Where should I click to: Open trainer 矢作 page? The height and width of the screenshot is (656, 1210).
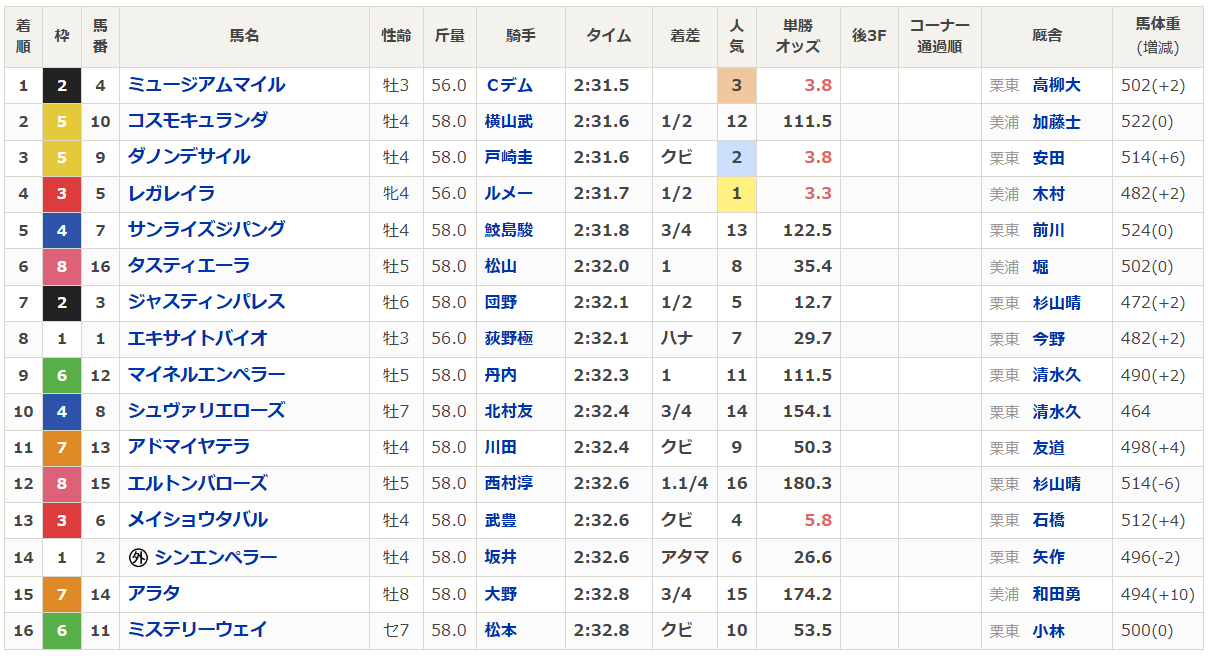[1048, 558]
